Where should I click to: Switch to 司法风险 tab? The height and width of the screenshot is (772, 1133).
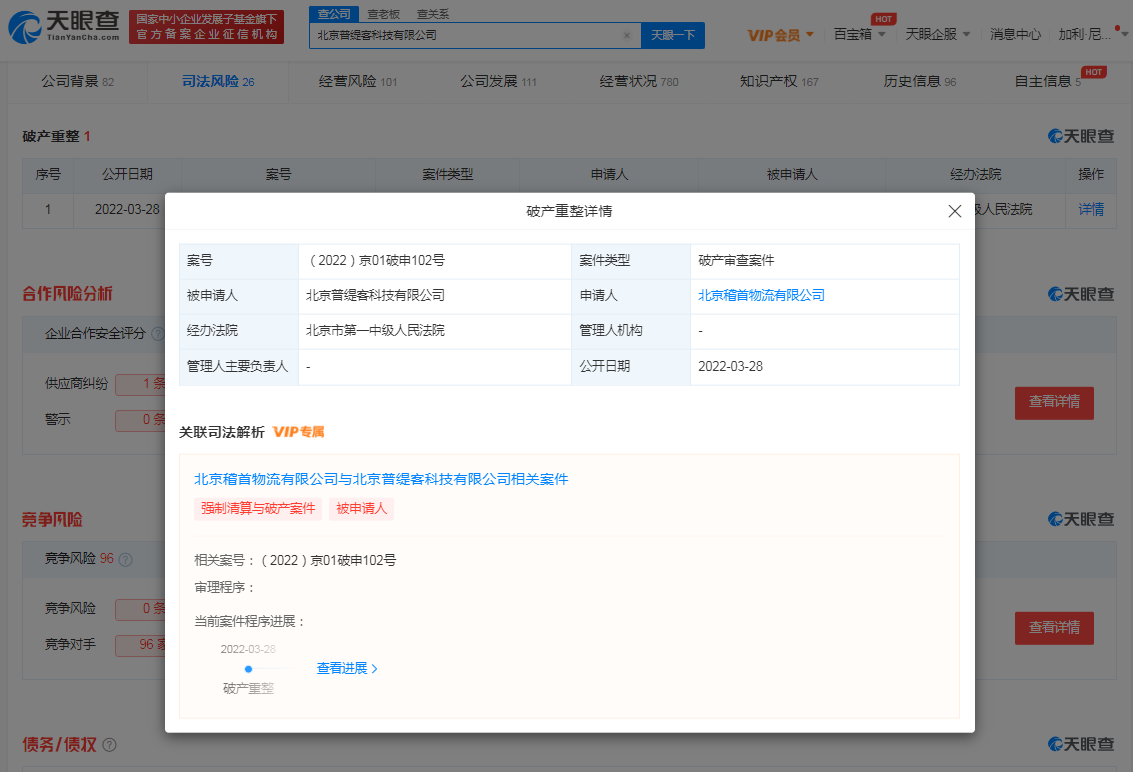point(217,82)
